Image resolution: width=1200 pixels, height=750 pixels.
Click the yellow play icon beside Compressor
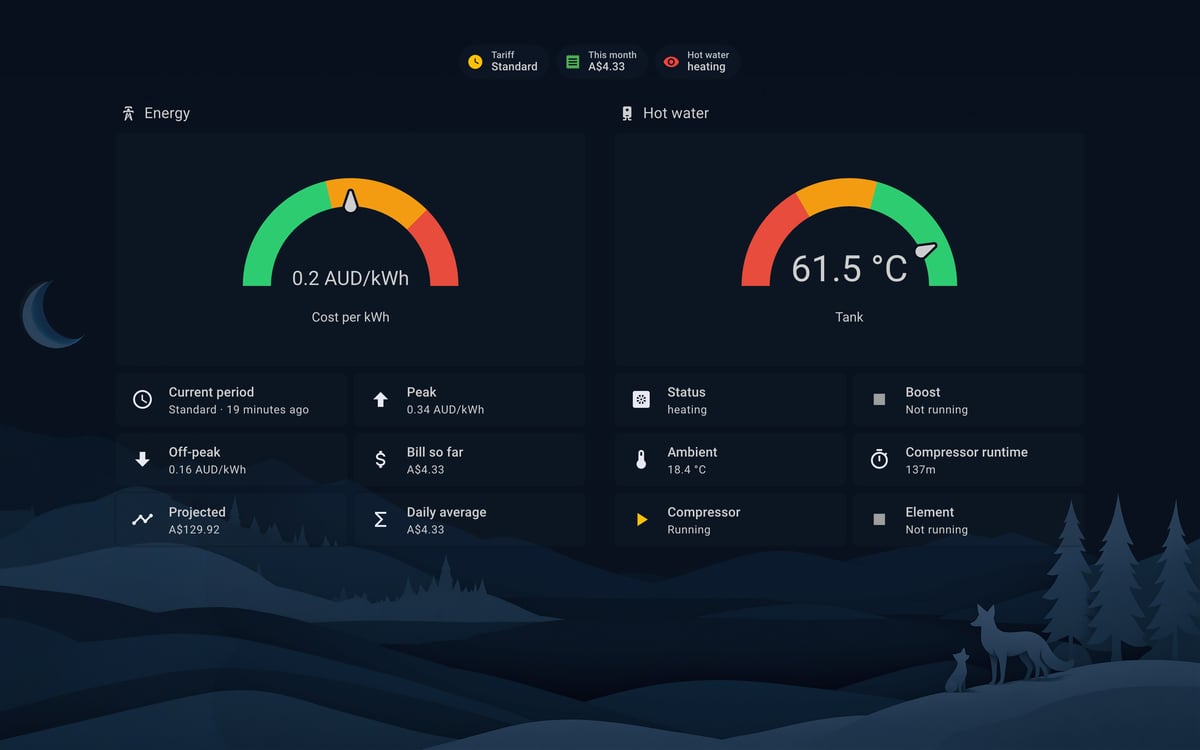[642, 520]
